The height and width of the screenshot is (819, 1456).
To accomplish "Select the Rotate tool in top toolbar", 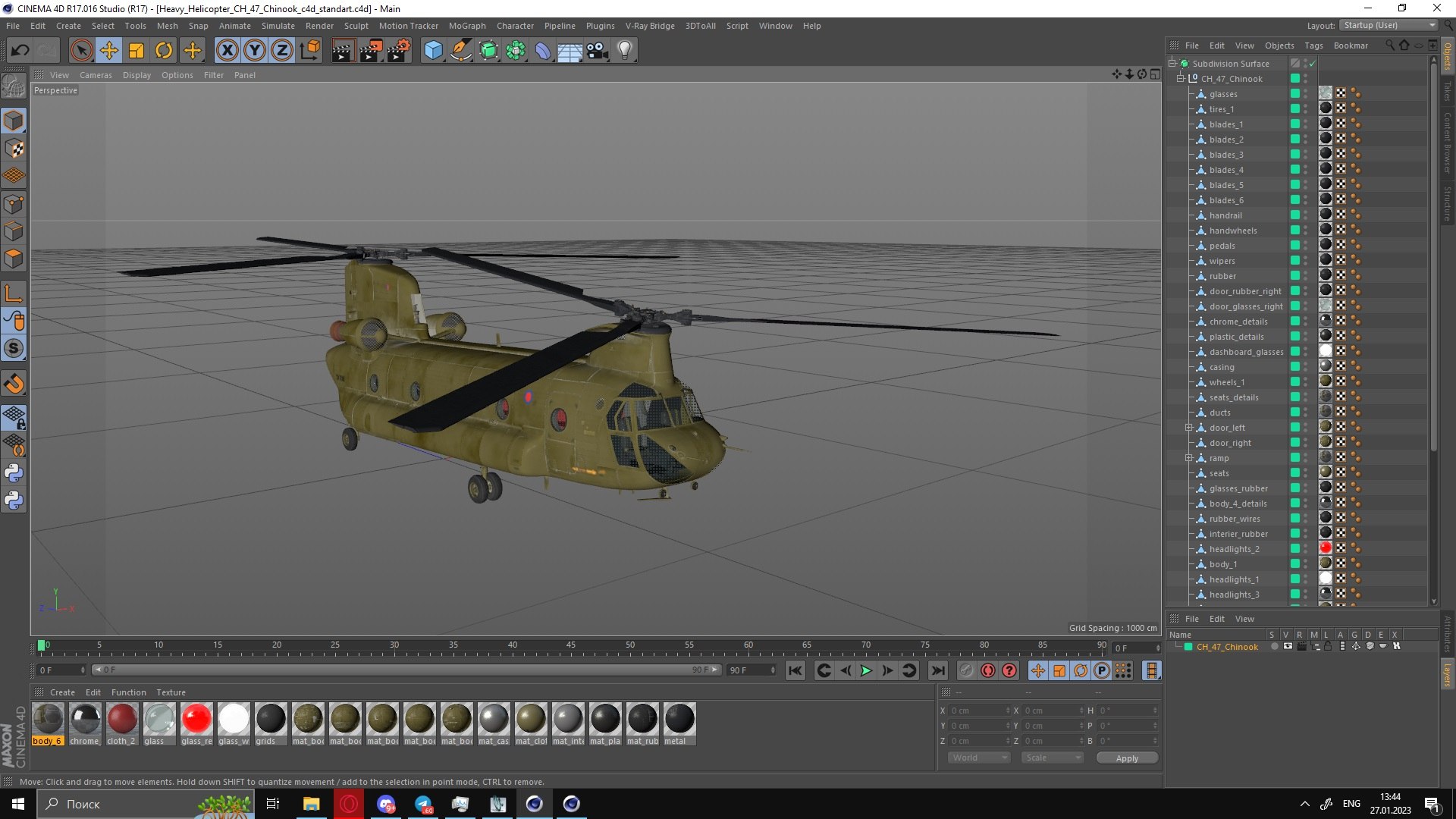I will (x=164, y=51).
